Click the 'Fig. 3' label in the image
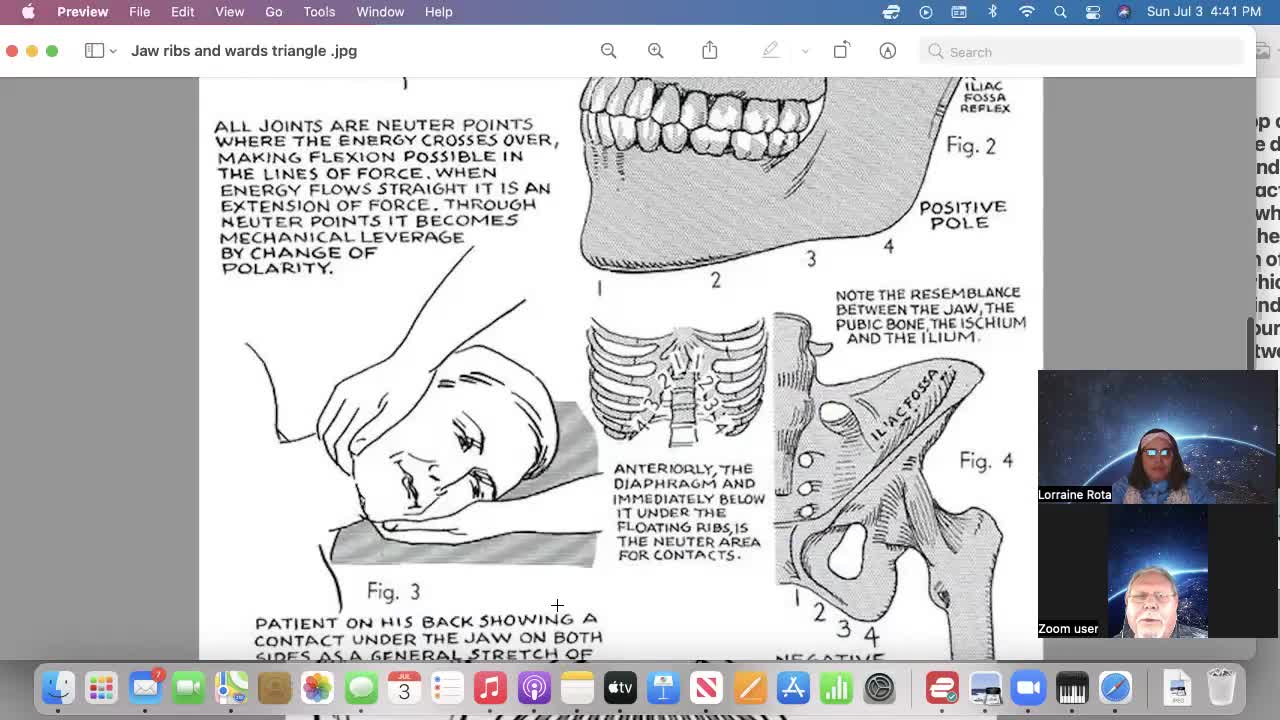The width and height of the screenshot is (1280, 720). [x=393, y=592]
